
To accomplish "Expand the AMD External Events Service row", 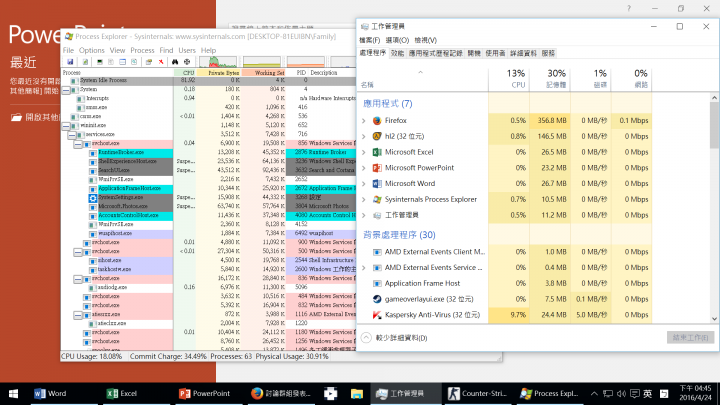I will click(364, 268).
